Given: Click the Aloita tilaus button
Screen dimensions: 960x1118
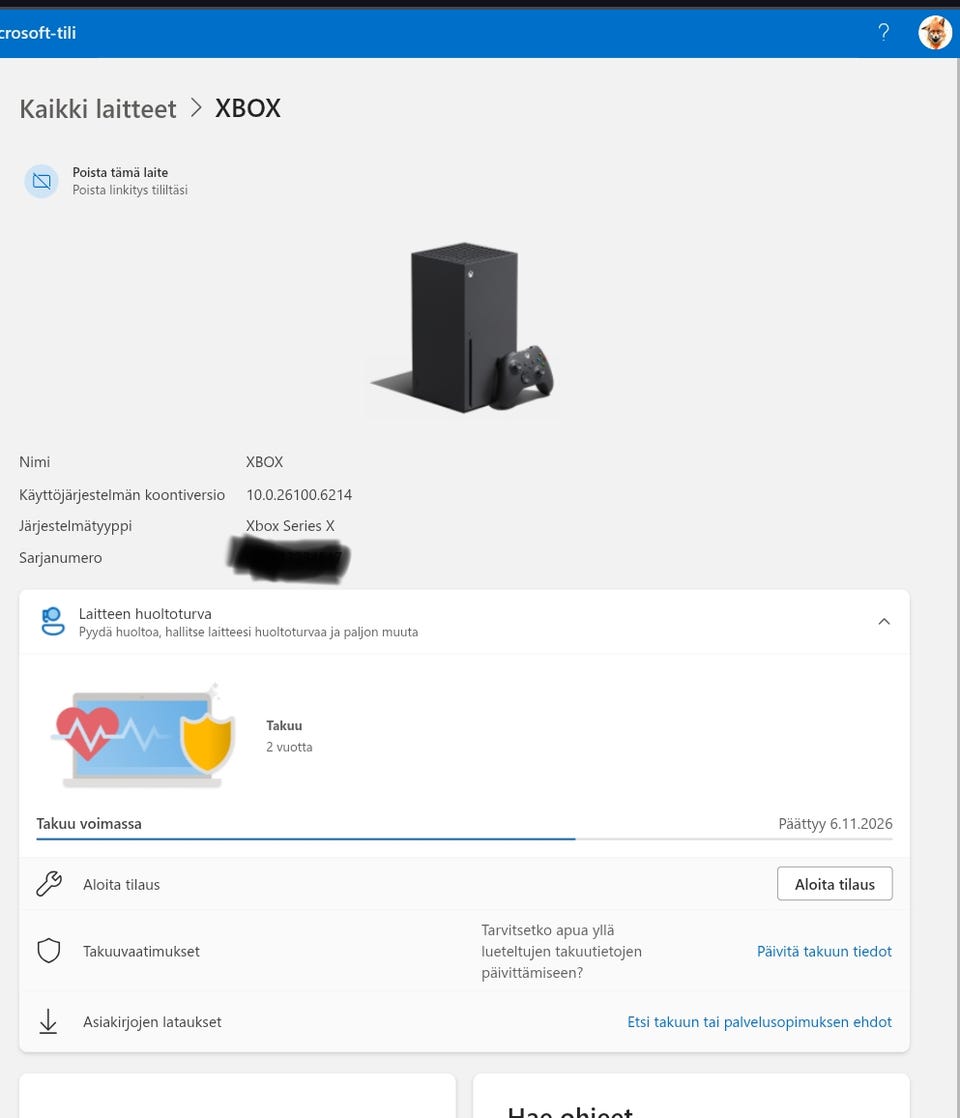Looking at the screenshot, I should [834, 883].
